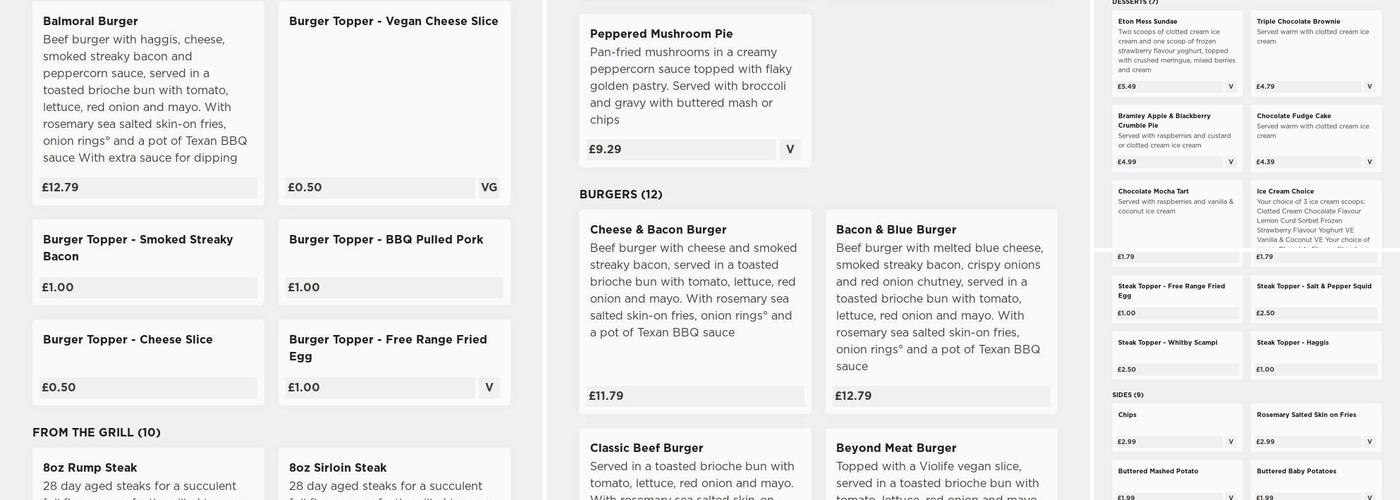Select the Cheese & Bacon Burger £11.79 price
Image resolution: width=1400 pixels, height=500 pixels.
point(695,396)
